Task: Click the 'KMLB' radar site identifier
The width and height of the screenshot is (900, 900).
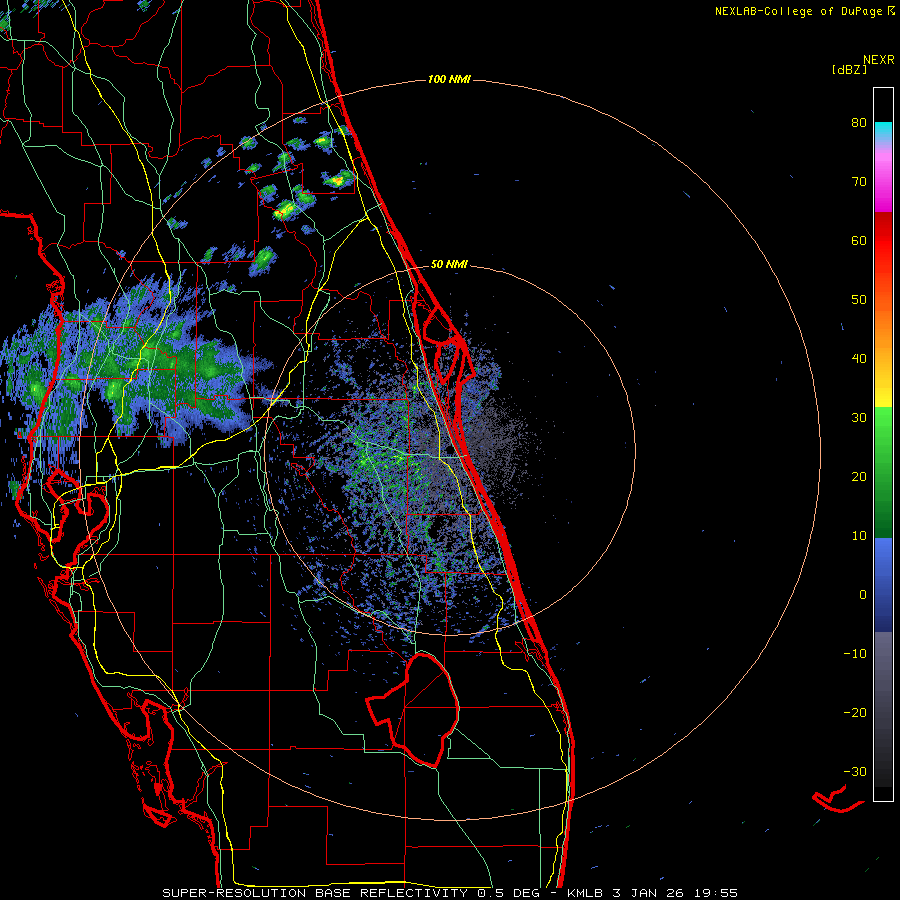Action: (x=586, y=893)
